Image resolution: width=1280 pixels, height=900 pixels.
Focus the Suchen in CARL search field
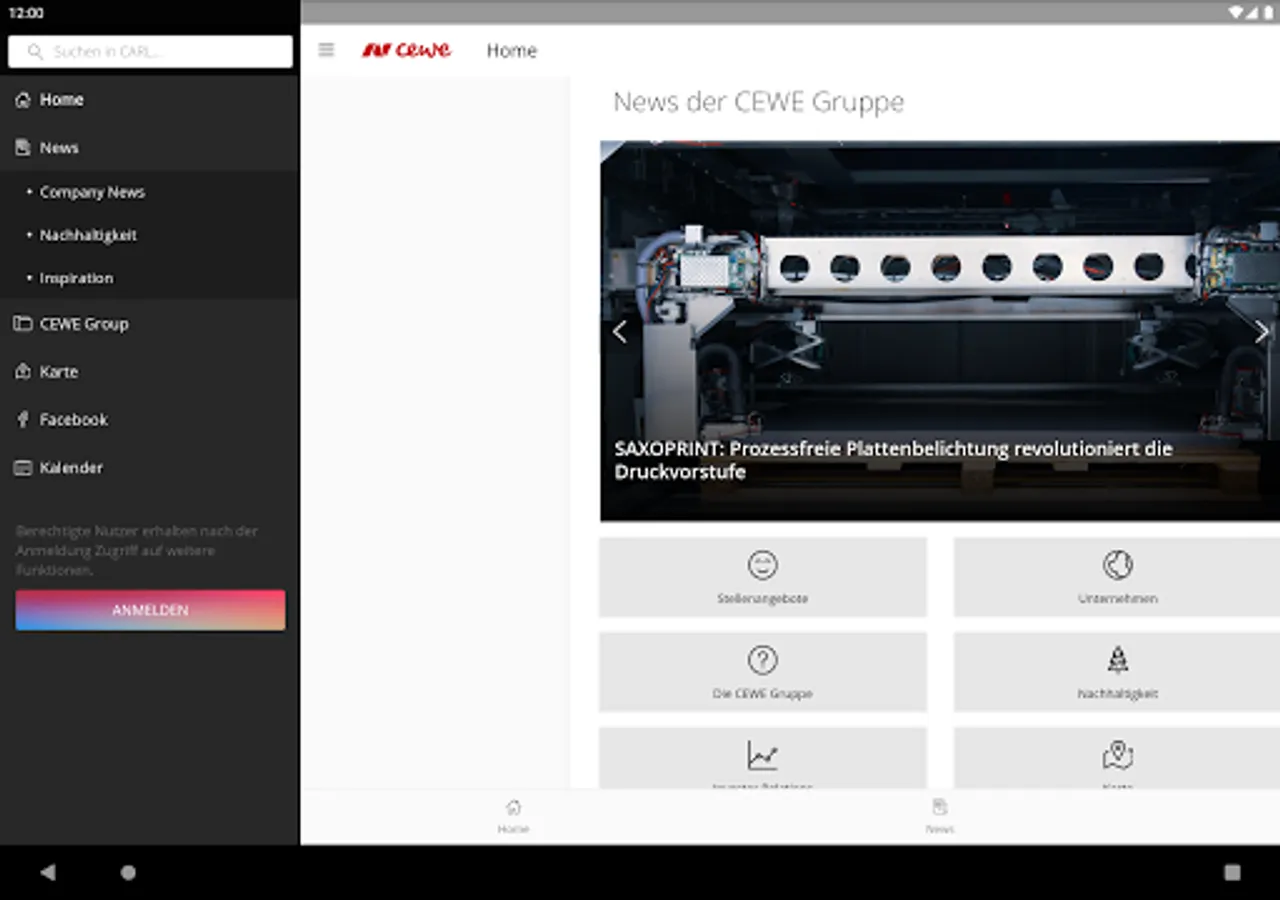tap(150, 52)
